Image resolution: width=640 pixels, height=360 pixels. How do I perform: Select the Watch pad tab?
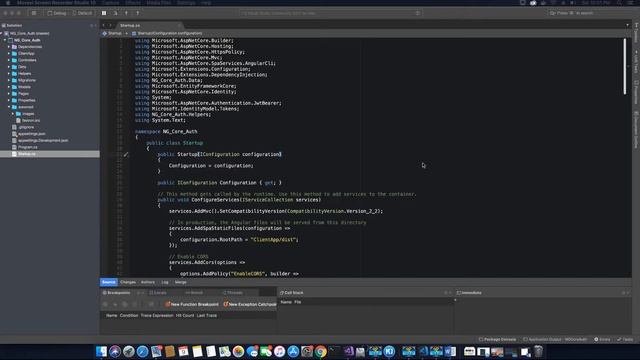point(194,293)
